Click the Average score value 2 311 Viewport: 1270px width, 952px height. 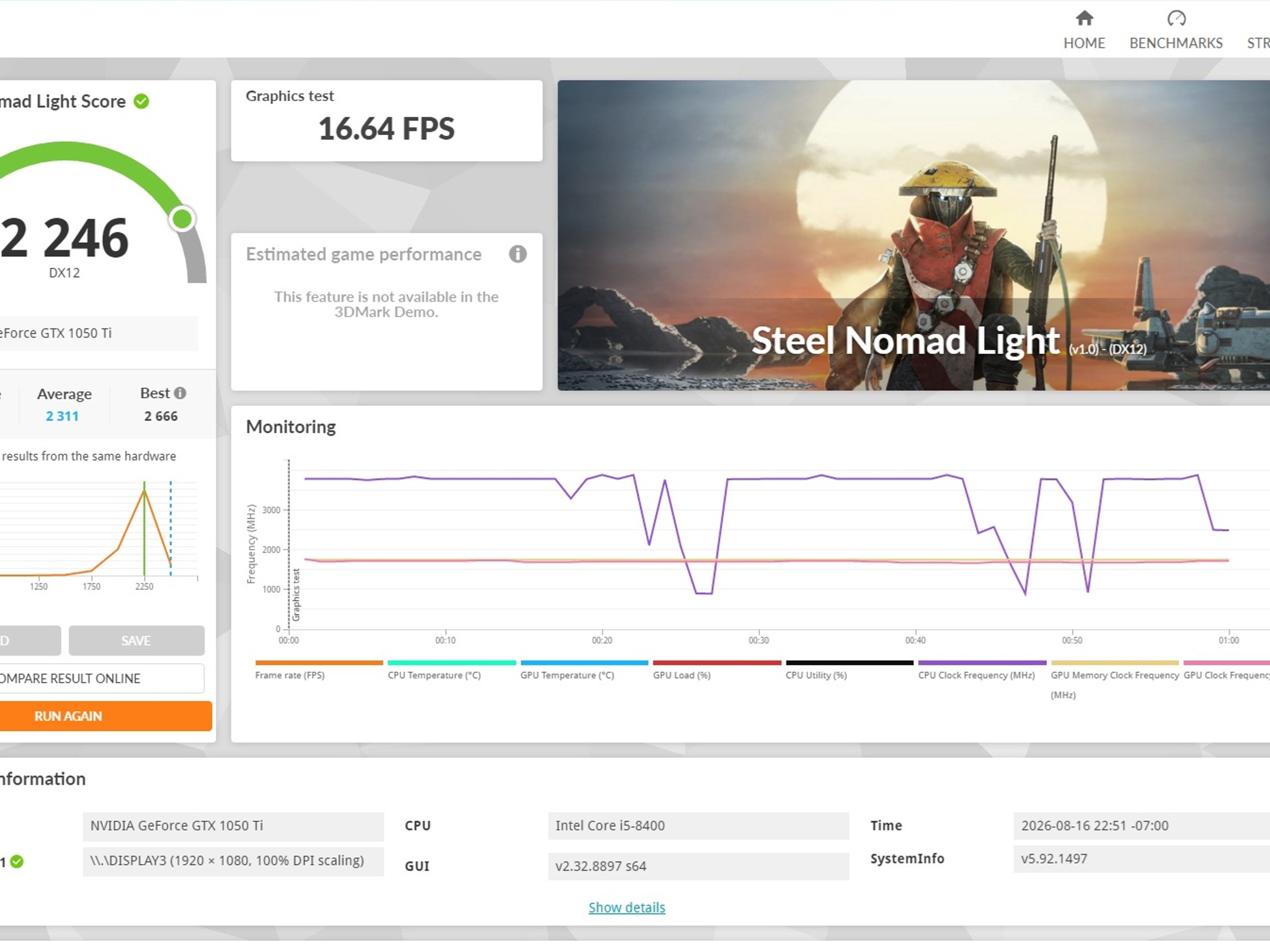[62, 416]
